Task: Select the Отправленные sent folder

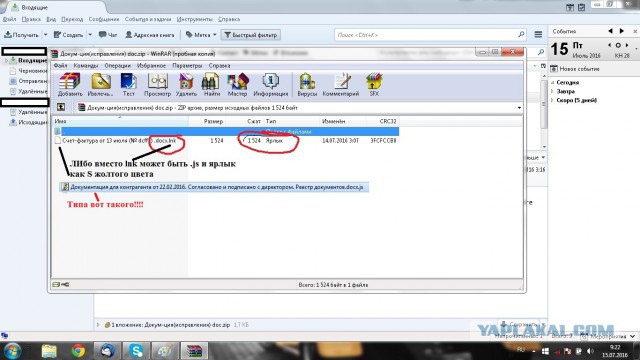Action: pos(28,81)
